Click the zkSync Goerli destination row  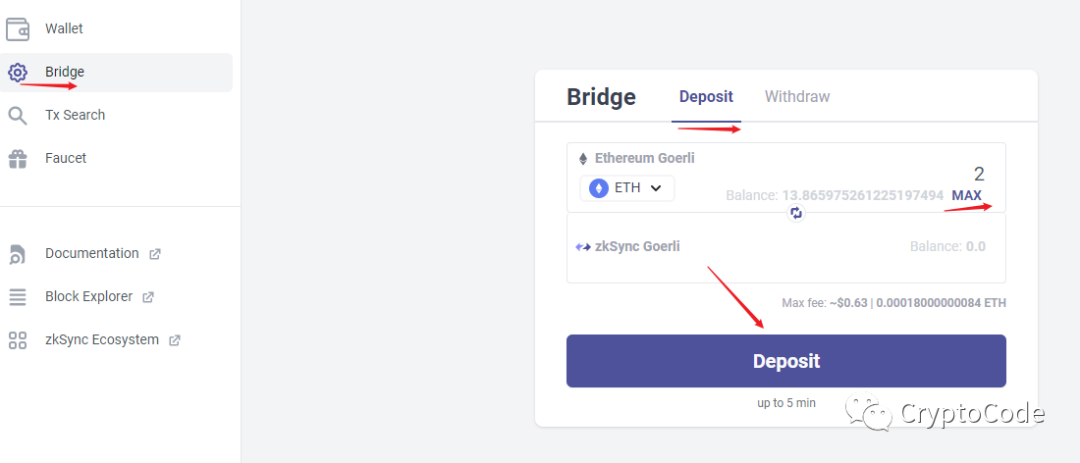786,247
